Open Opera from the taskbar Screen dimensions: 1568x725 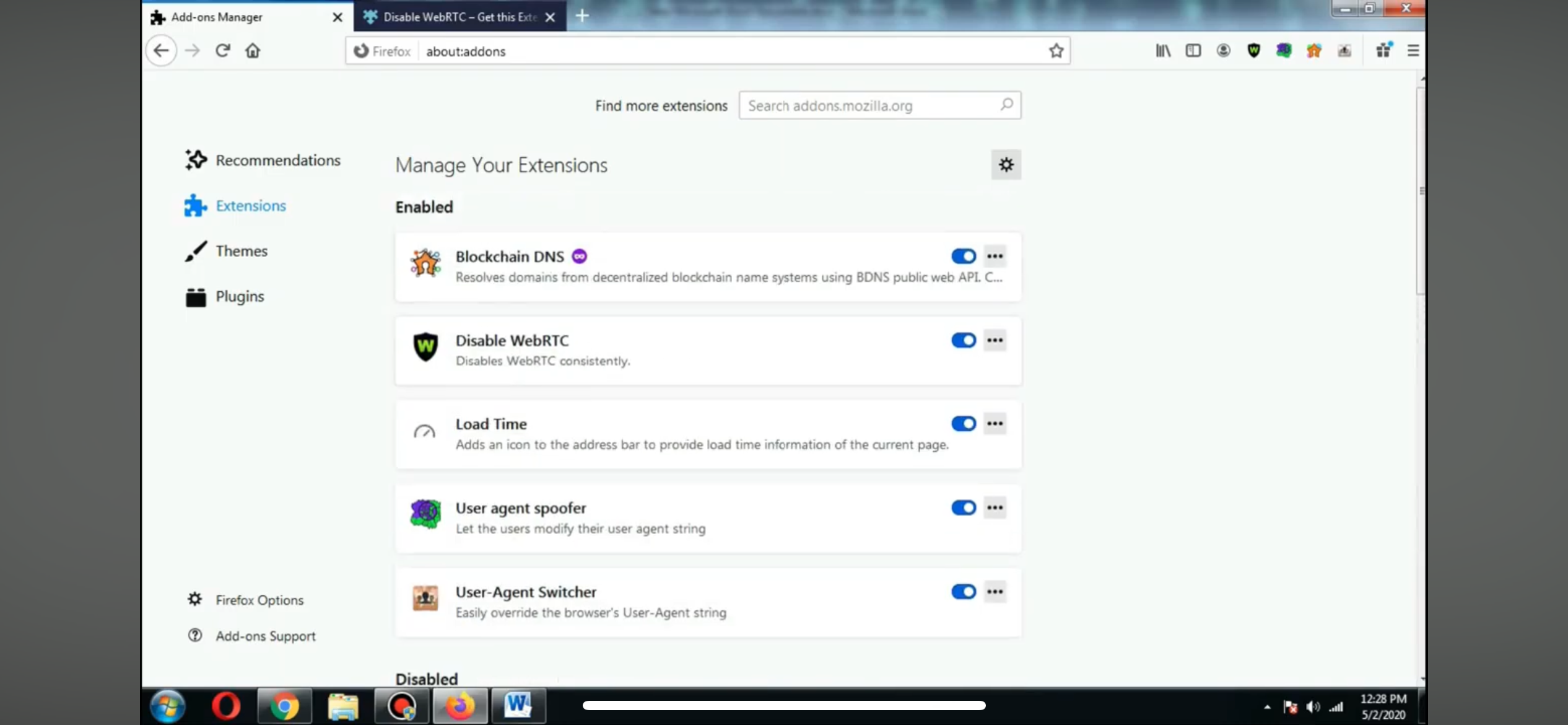click(x=225, y=706)
